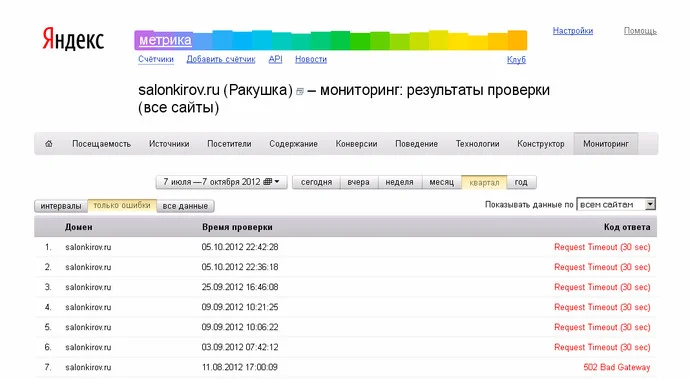Click check time 11.08.2012 17:00:09
The image size is (690, 379).
point(240,367)
